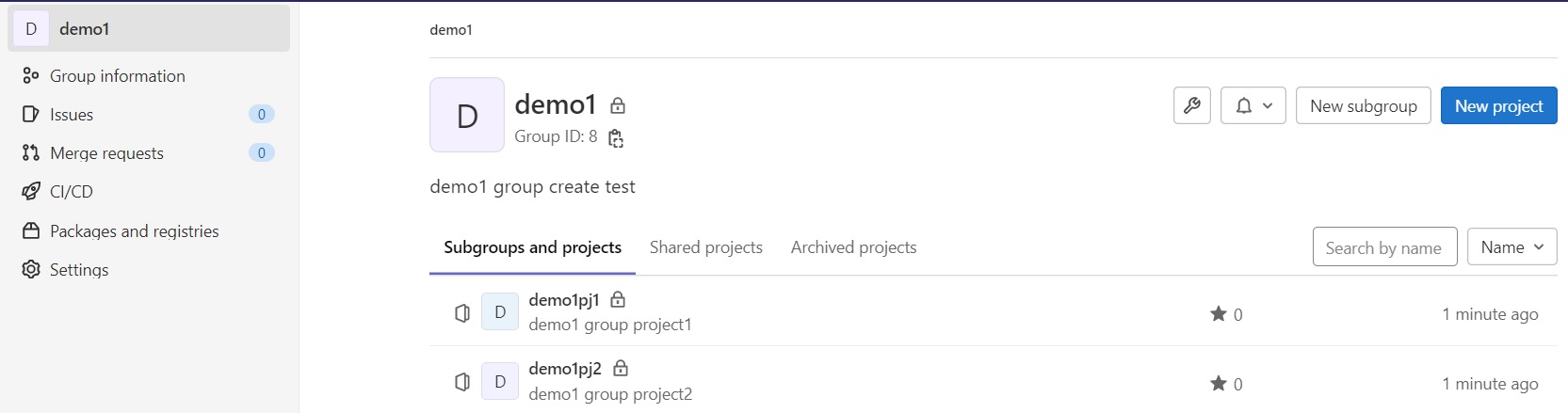This screenshot has width=1568, height=413.
Task: Select the Subgroups and projects tab
Action: click(532, 247)
